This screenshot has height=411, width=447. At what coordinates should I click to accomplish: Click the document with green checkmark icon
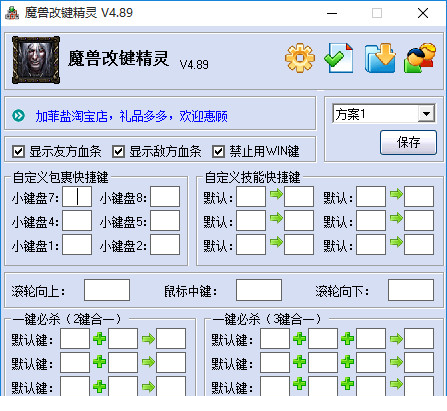(x=339, y=58)
